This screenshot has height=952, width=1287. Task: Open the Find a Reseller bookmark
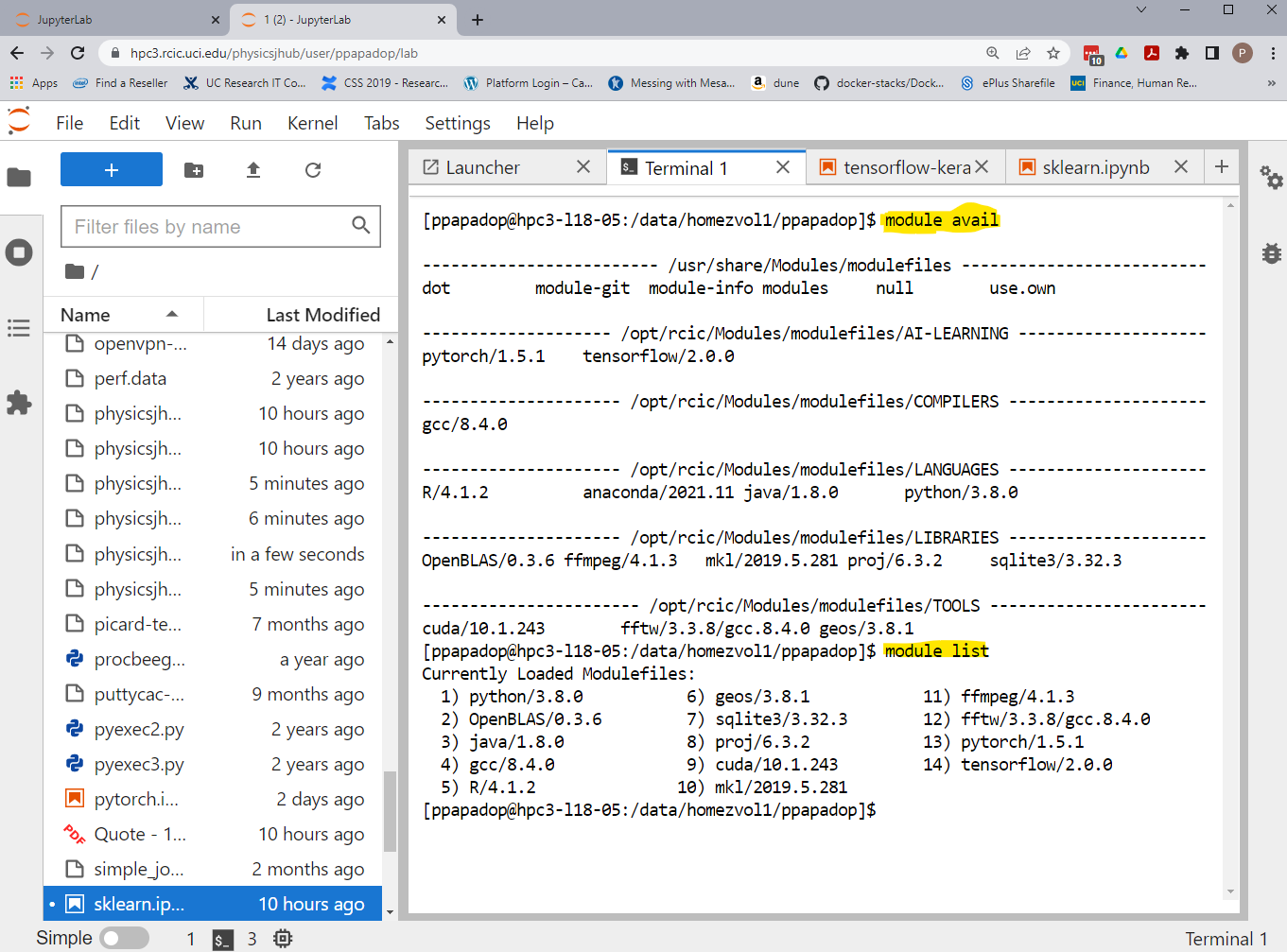pos(120,83)
